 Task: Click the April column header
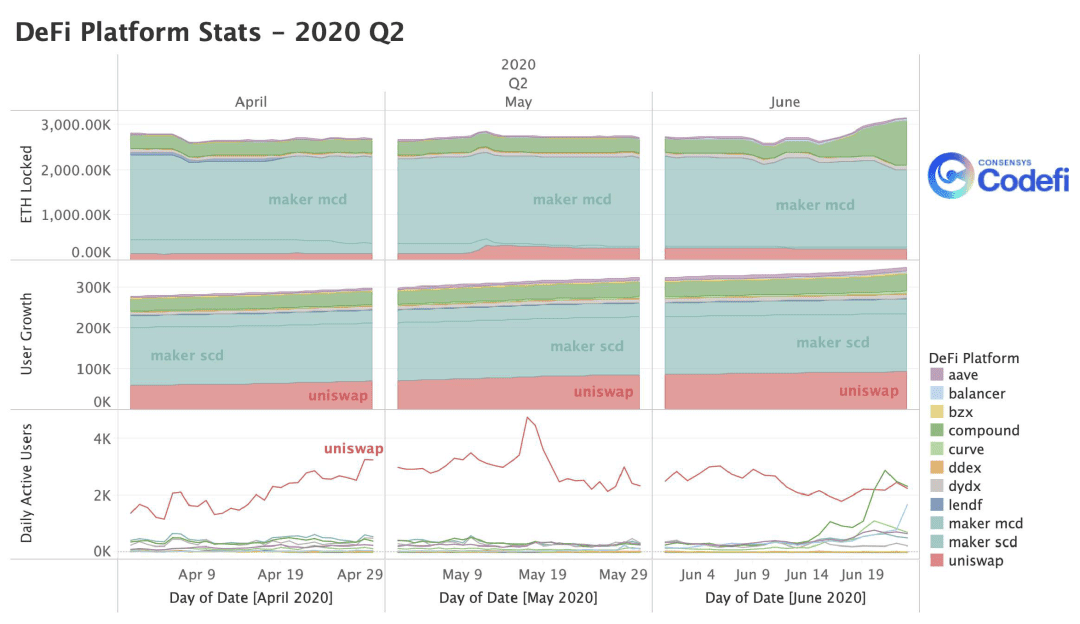coord(251,102)
